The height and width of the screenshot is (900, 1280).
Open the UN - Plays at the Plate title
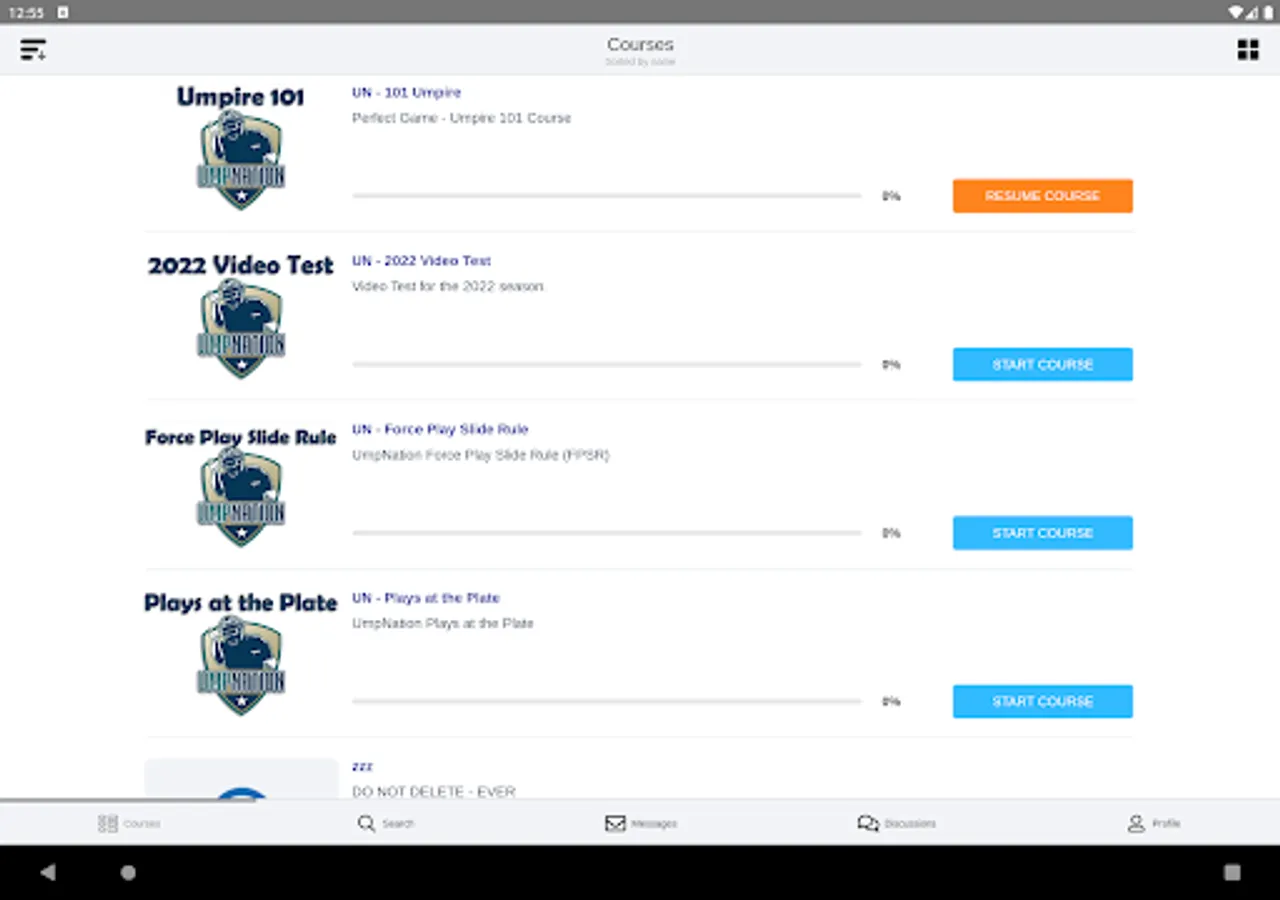coord(425,597)
